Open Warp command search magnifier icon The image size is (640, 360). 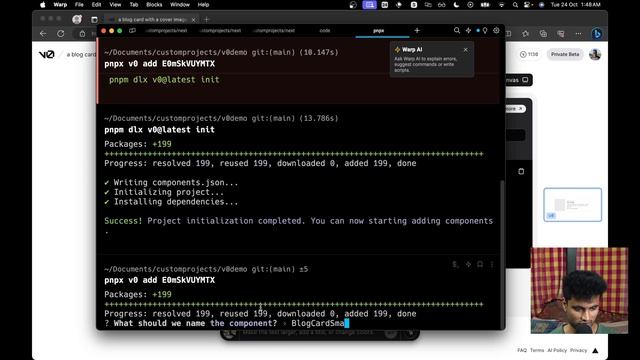pyautogui.click(x=457, y=30)
